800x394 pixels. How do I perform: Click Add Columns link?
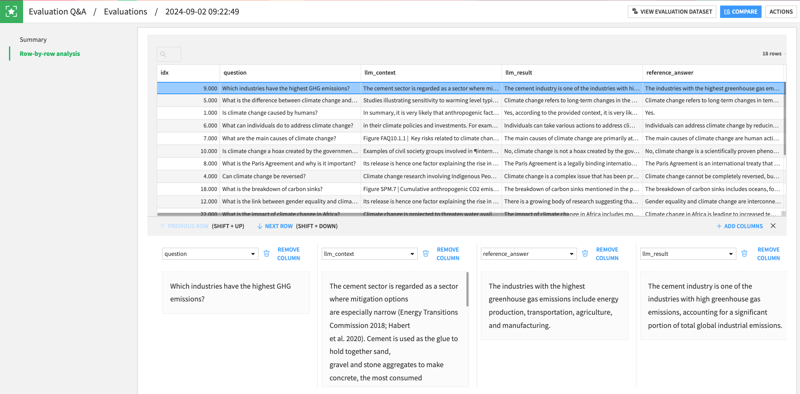tap(739, 226)
